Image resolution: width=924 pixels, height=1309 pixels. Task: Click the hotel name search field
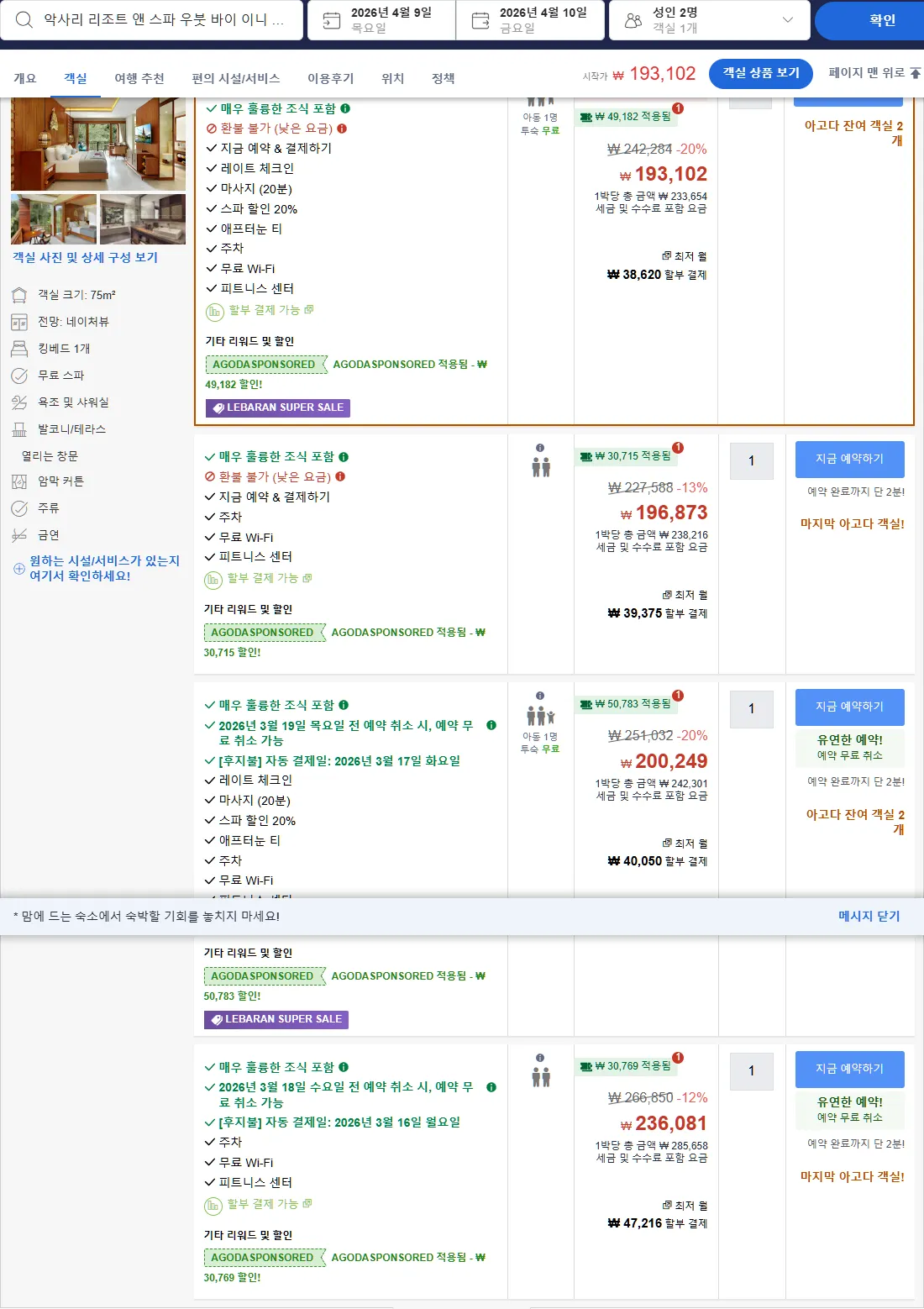click(152, 20)
